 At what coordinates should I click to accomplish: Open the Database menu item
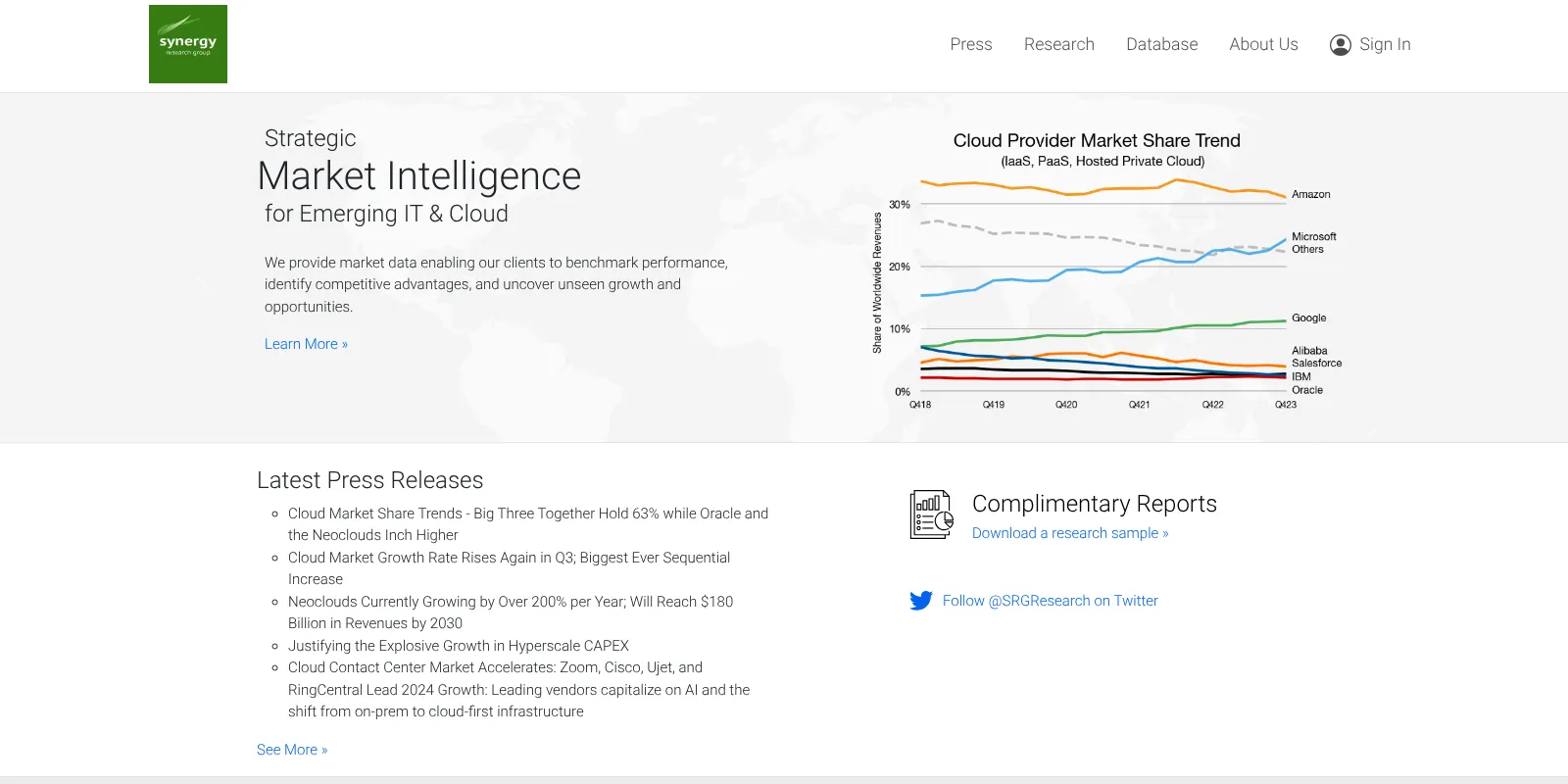click(1162, 44)
